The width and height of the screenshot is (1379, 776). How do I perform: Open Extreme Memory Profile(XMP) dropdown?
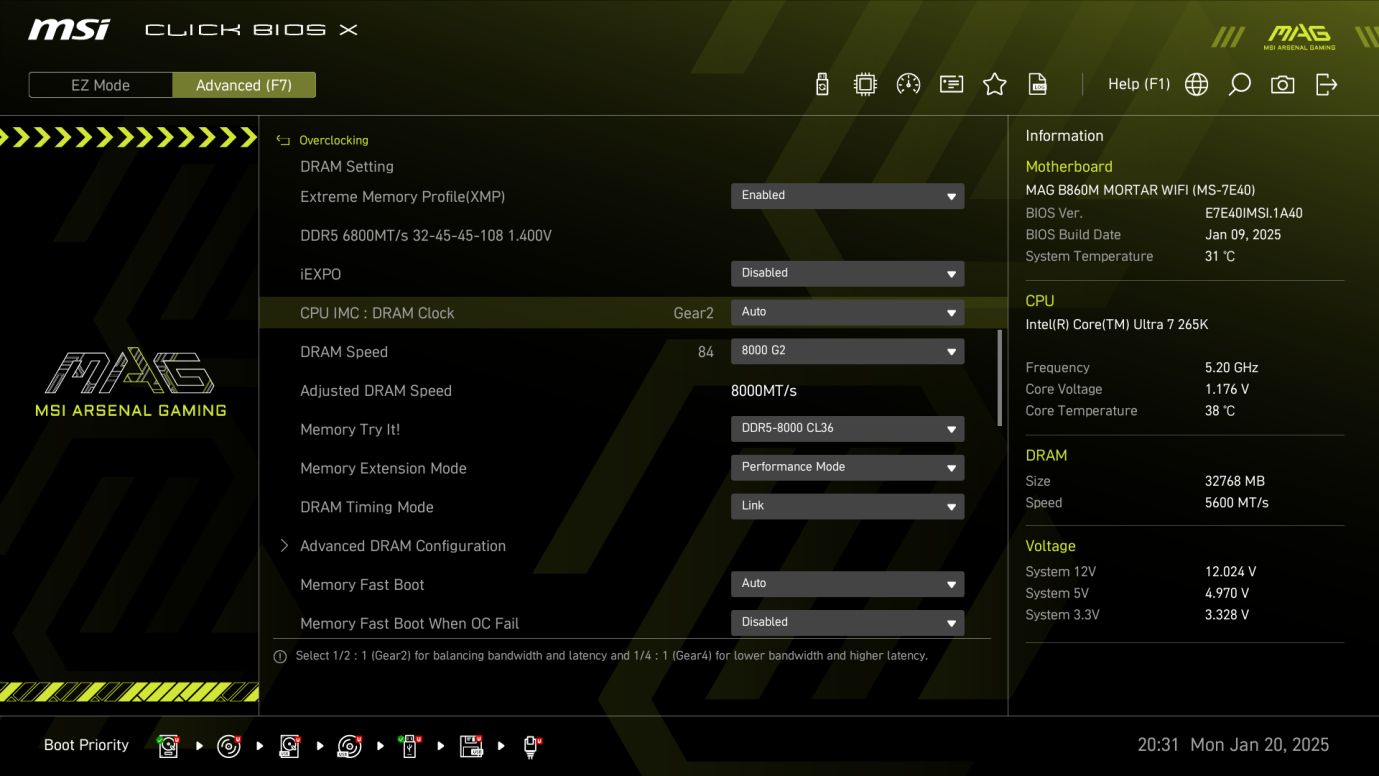point(847,196)
